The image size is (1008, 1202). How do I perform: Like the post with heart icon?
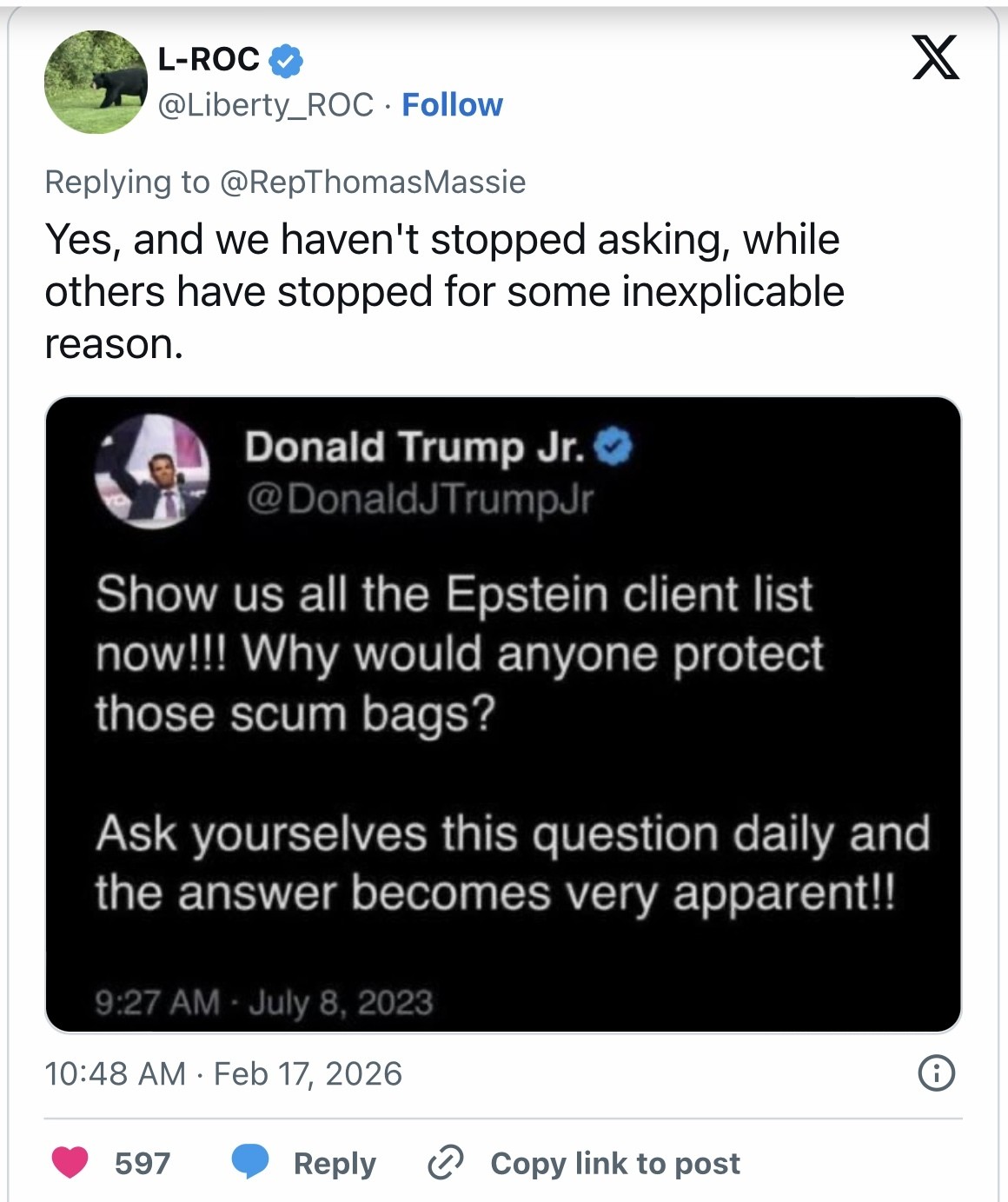(x=70, y=1162)
